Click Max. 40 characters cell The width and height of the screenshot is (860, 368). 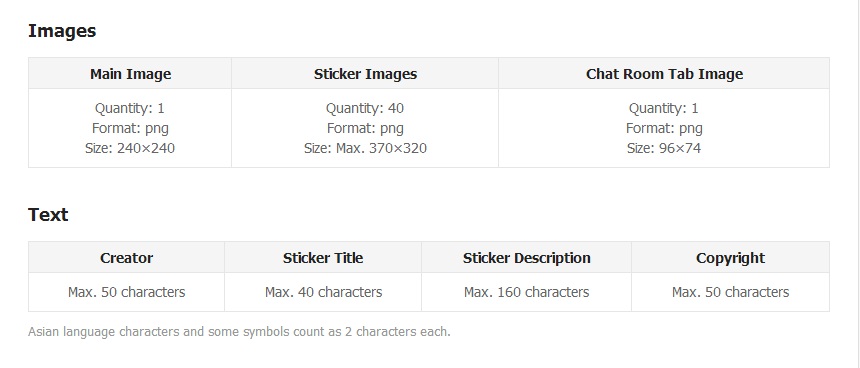pos(323,292)
